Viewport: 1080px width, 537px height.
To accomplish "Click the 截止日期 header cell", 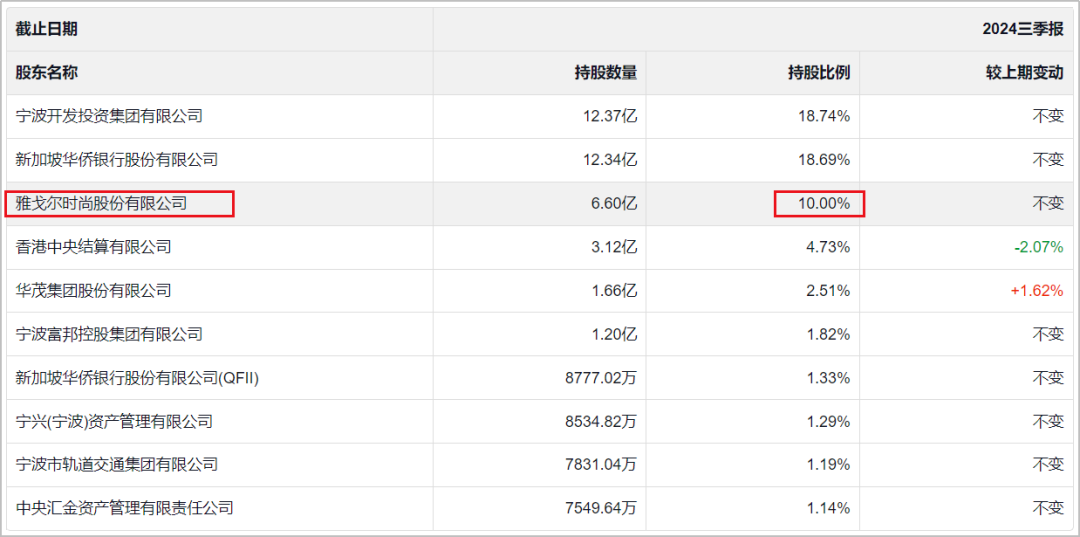I will click(x=46, y=29).
